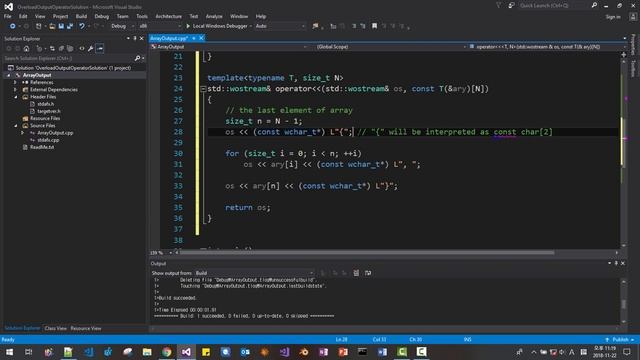
Task: Collapse the Source Files folder
Action: [16, 126]
